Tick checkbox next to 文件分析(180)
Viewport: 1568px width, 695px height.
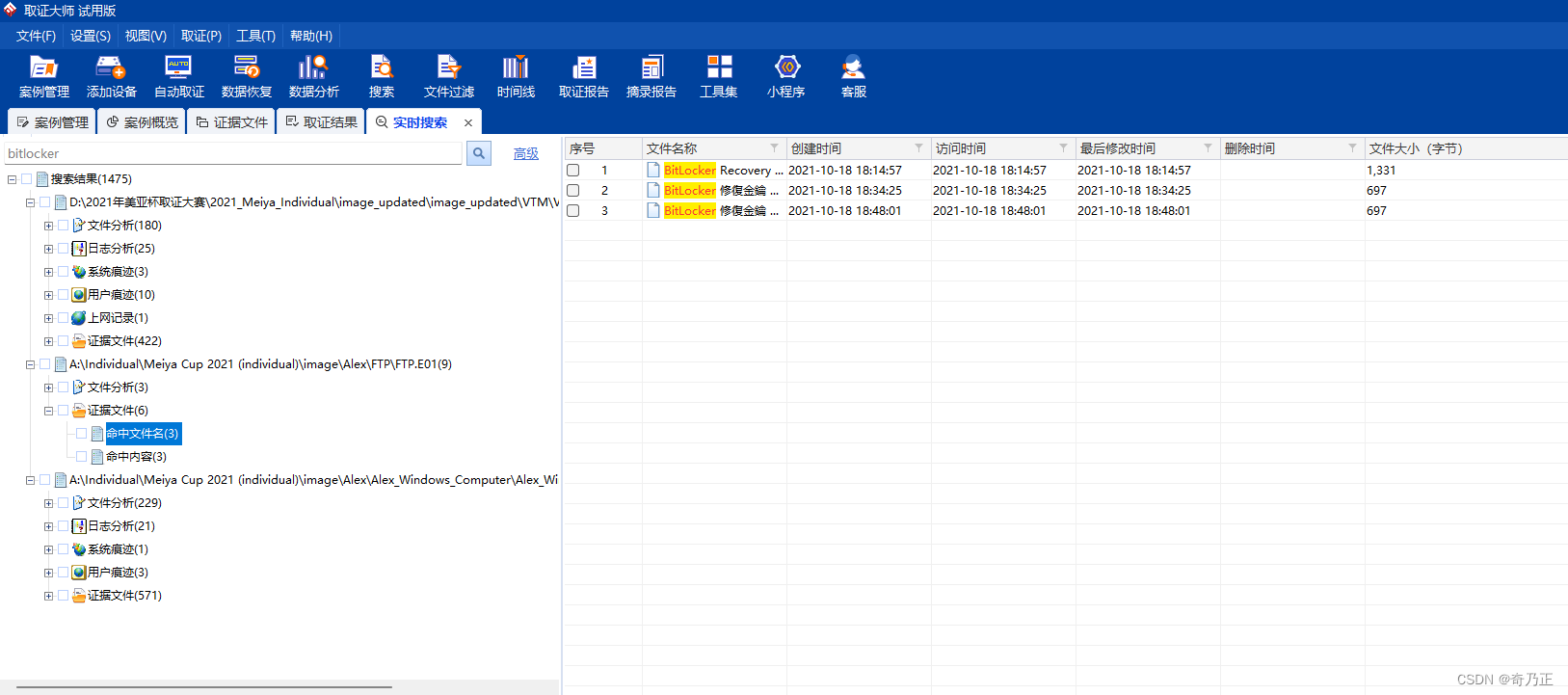[64, 225]
